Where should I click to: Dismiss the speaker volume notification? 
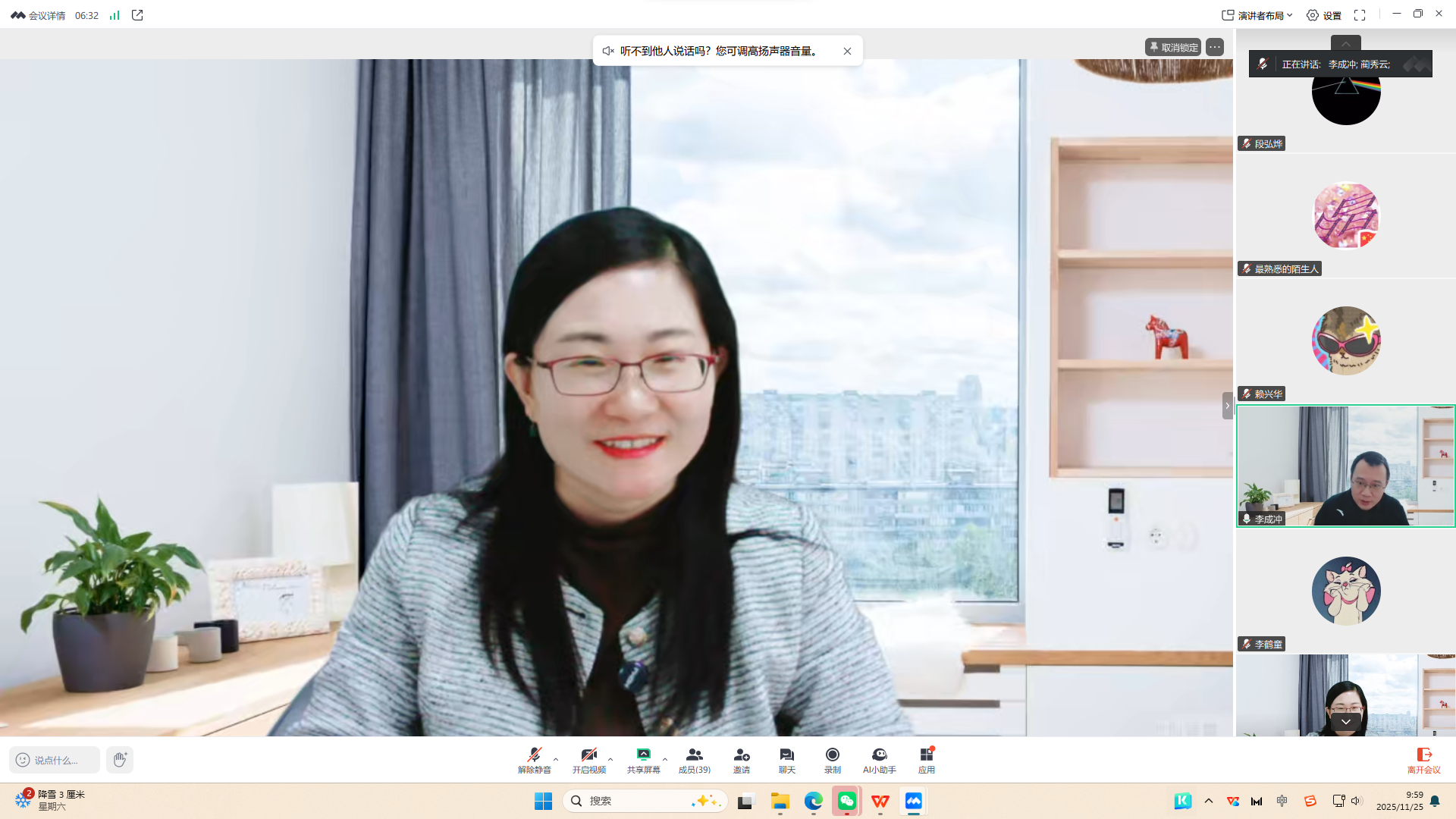click(x=847, y=51)
